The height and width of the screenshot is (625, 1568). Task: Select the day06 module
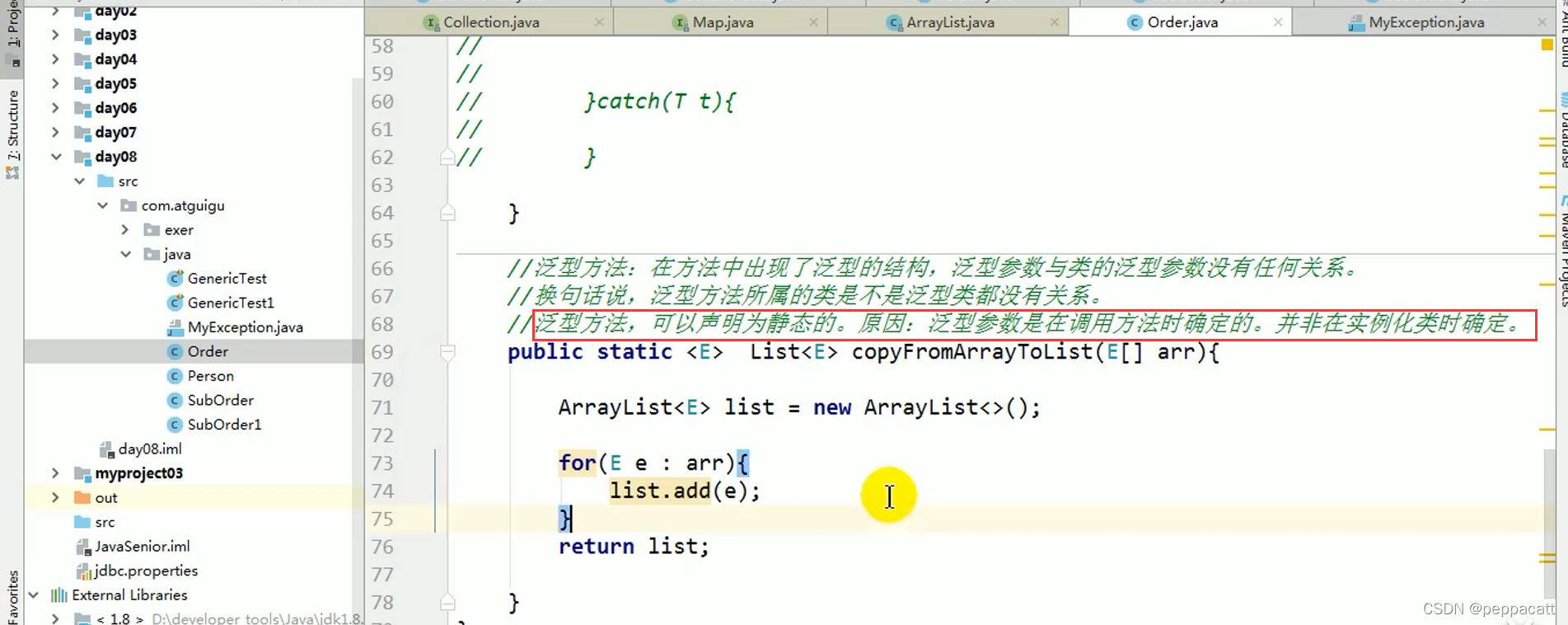tap(115, 108)
